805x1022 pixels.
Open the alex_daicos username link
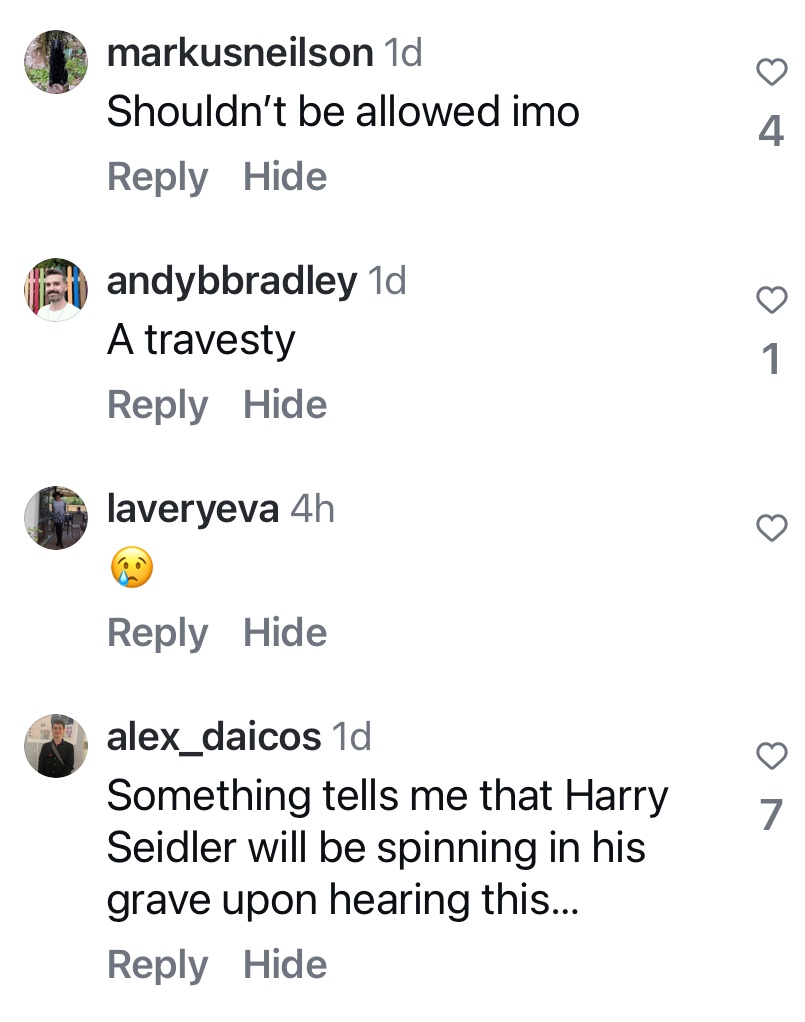click(213, 738)
